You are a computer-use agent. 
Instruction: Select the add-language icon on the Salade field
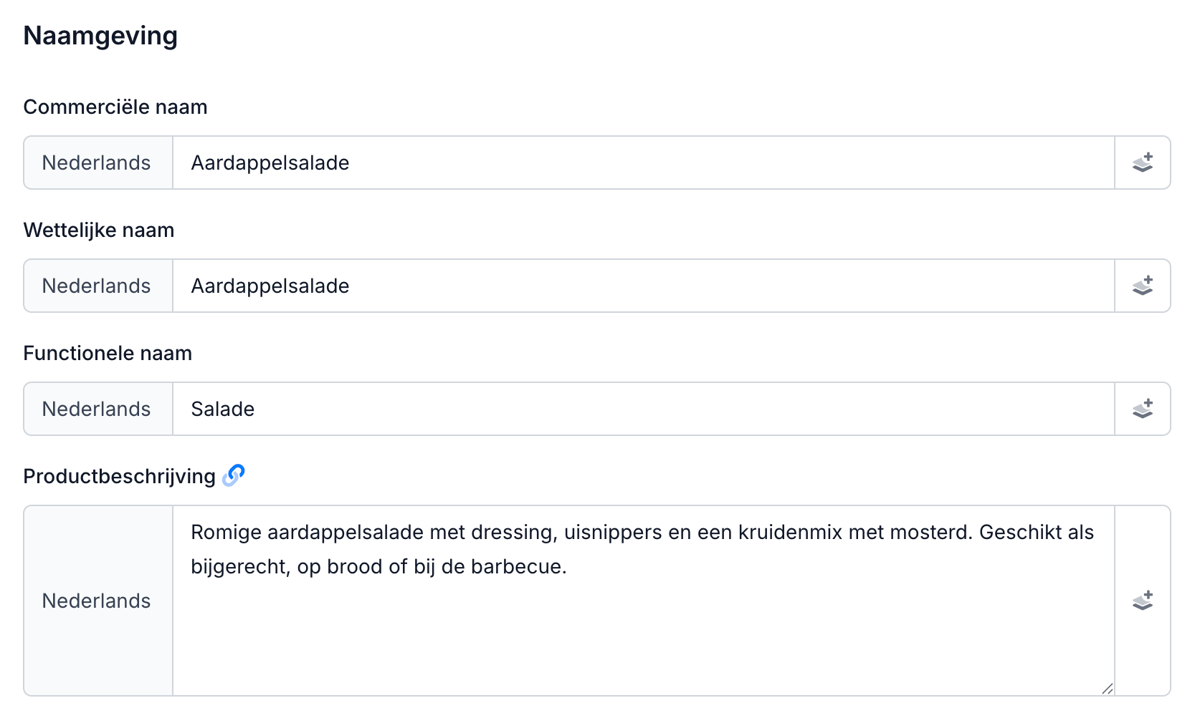(x=1142, y=408)
